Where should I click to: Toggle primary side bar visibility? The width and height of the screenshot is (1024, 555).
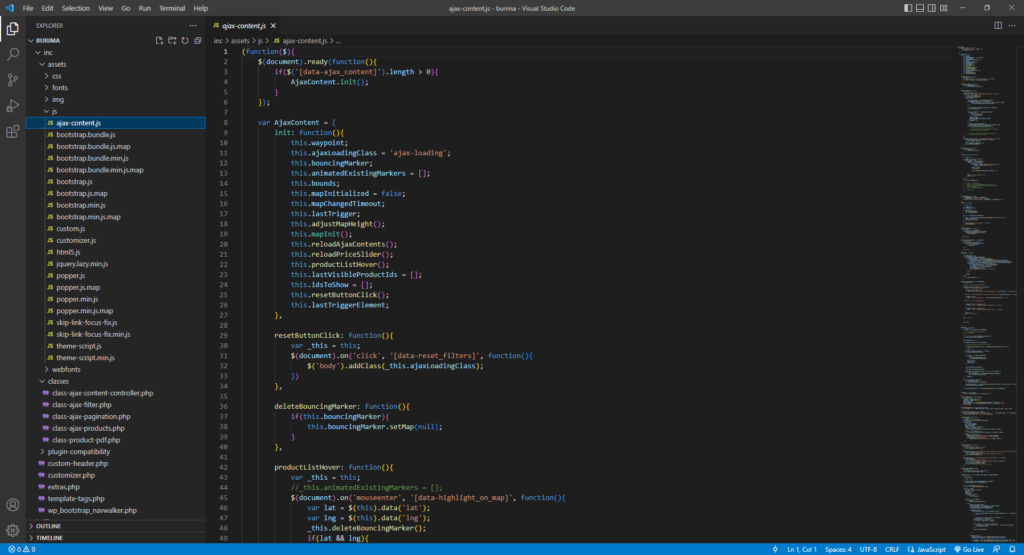(908, 8)
